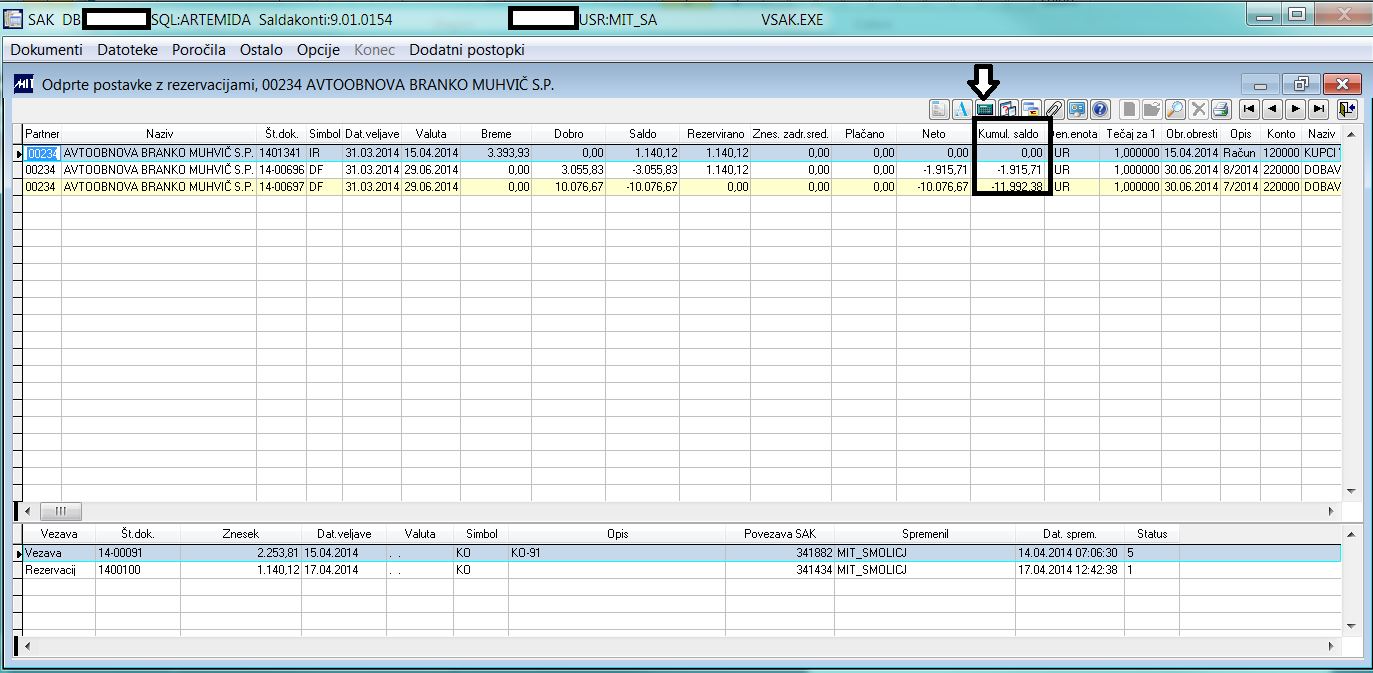This screenshot has height=673, width=1373.
Task: Print the list with the printer icon
Action: (1221, 109)
